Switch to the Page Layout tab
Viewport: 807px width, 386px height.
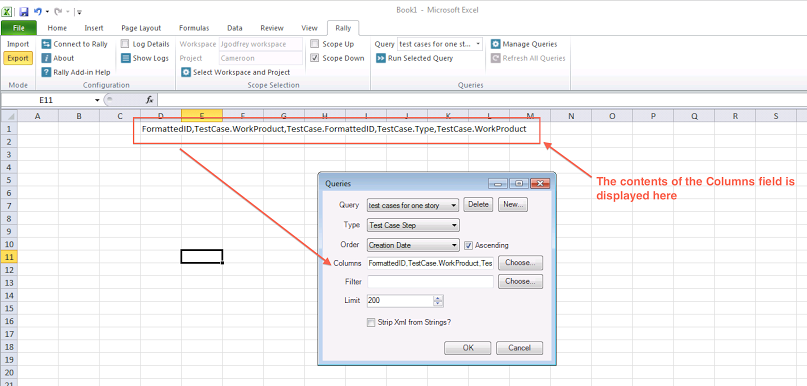coord(141,28)
